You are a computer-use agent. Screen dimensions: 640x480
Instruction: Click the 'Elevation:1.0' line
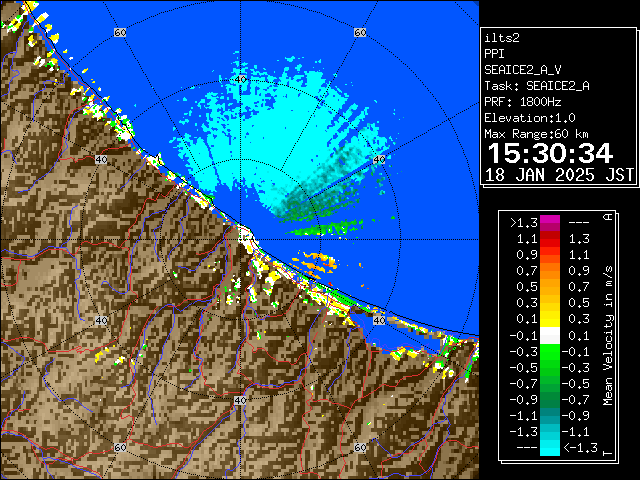[x=530, y=118]
